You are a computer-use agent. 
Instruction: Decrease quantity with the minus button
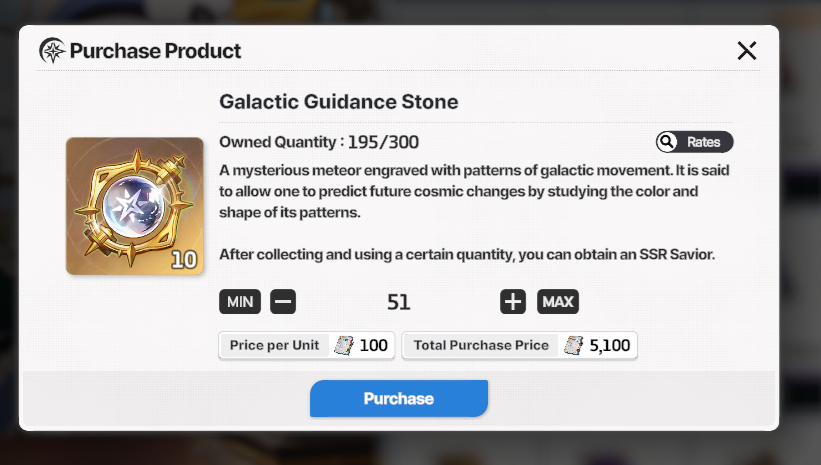pyautogui.click(x=283, y=302)
